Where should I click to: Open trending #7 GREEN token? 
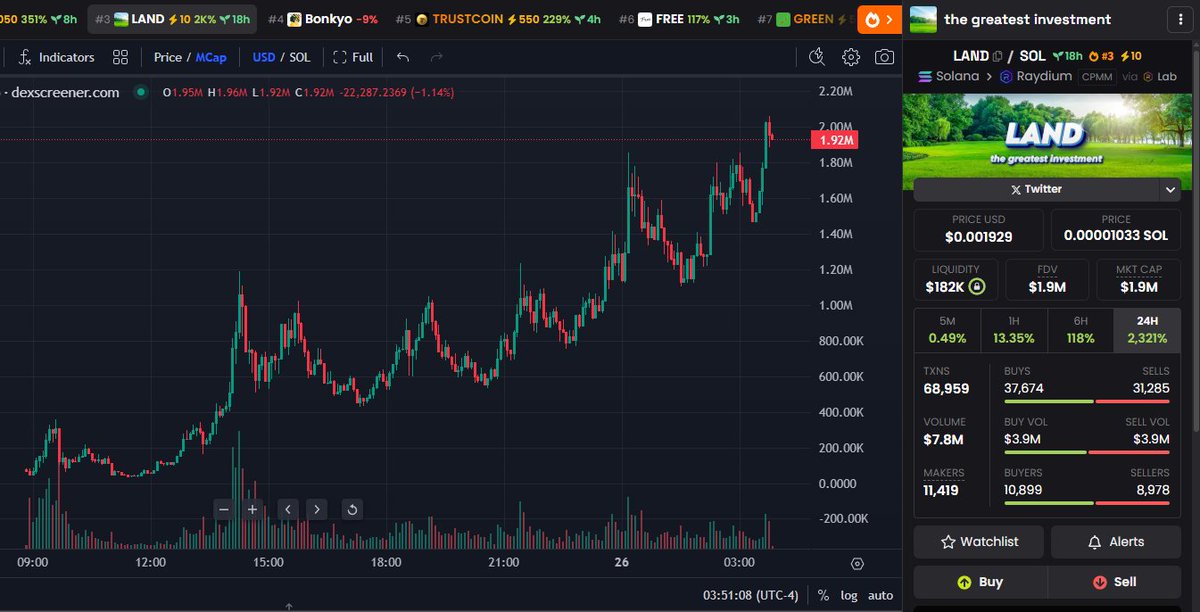pyautogui.click(x=805, y=19)
